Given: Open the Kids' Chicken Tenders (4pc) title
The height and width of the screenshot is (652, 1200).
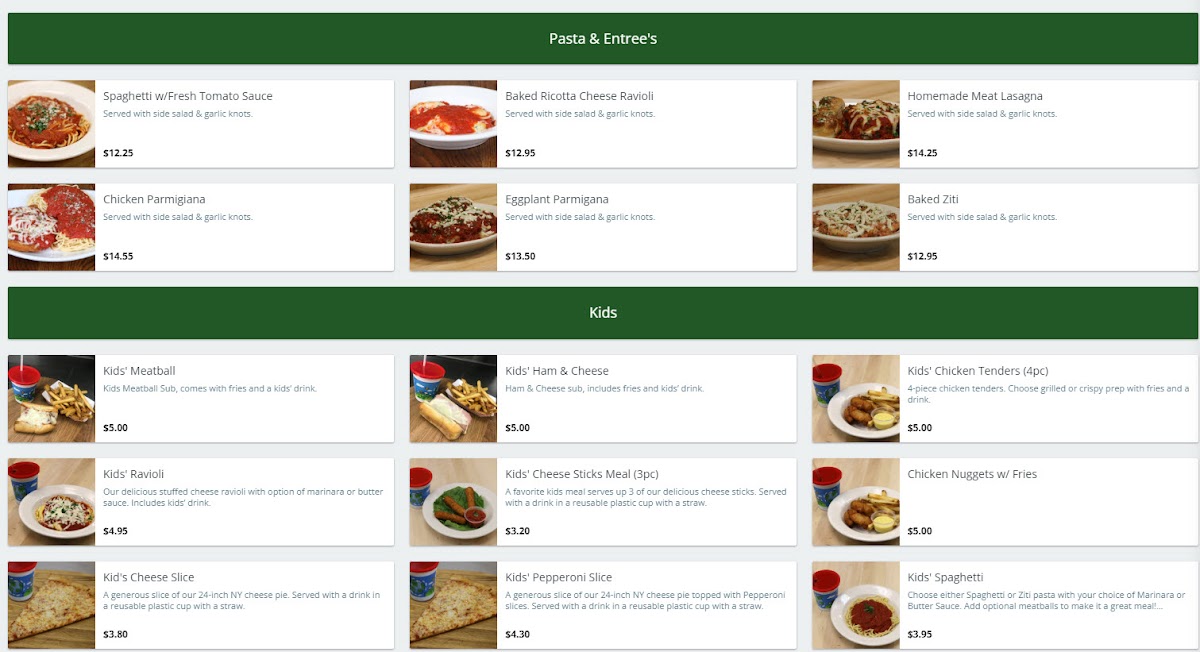Looking at the screenshot, I should coord(977,371).
